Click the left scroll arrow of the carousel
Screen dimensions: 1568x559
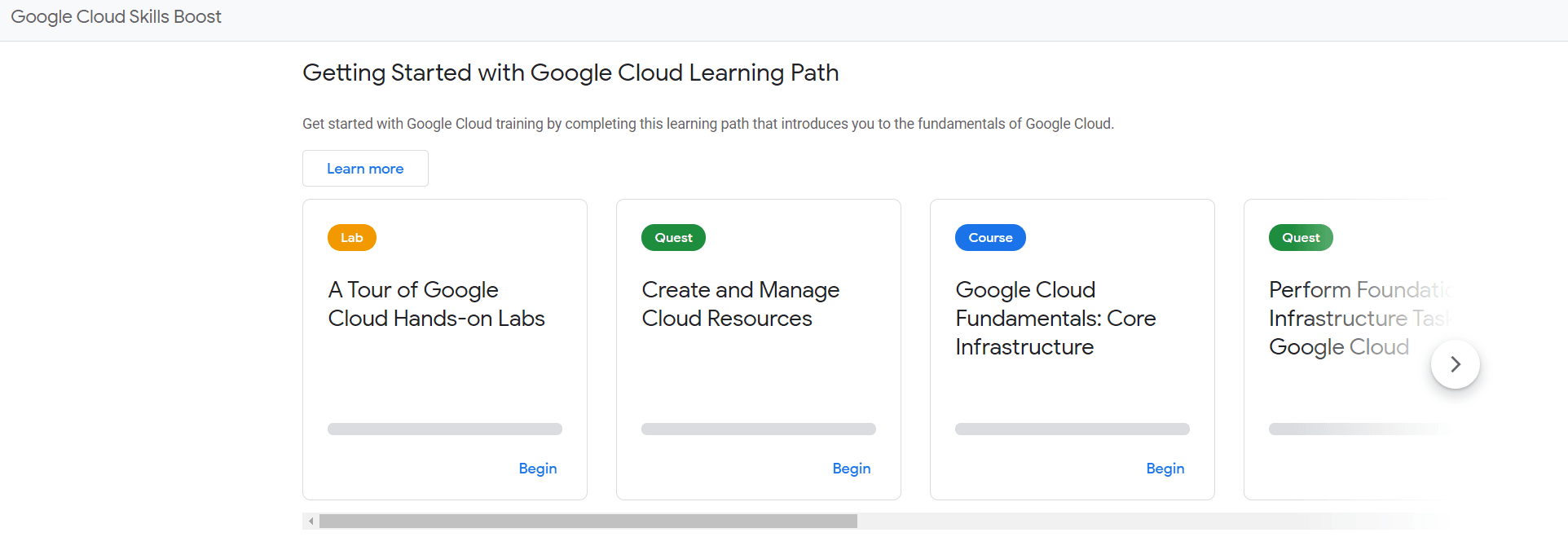click(311, 520)
